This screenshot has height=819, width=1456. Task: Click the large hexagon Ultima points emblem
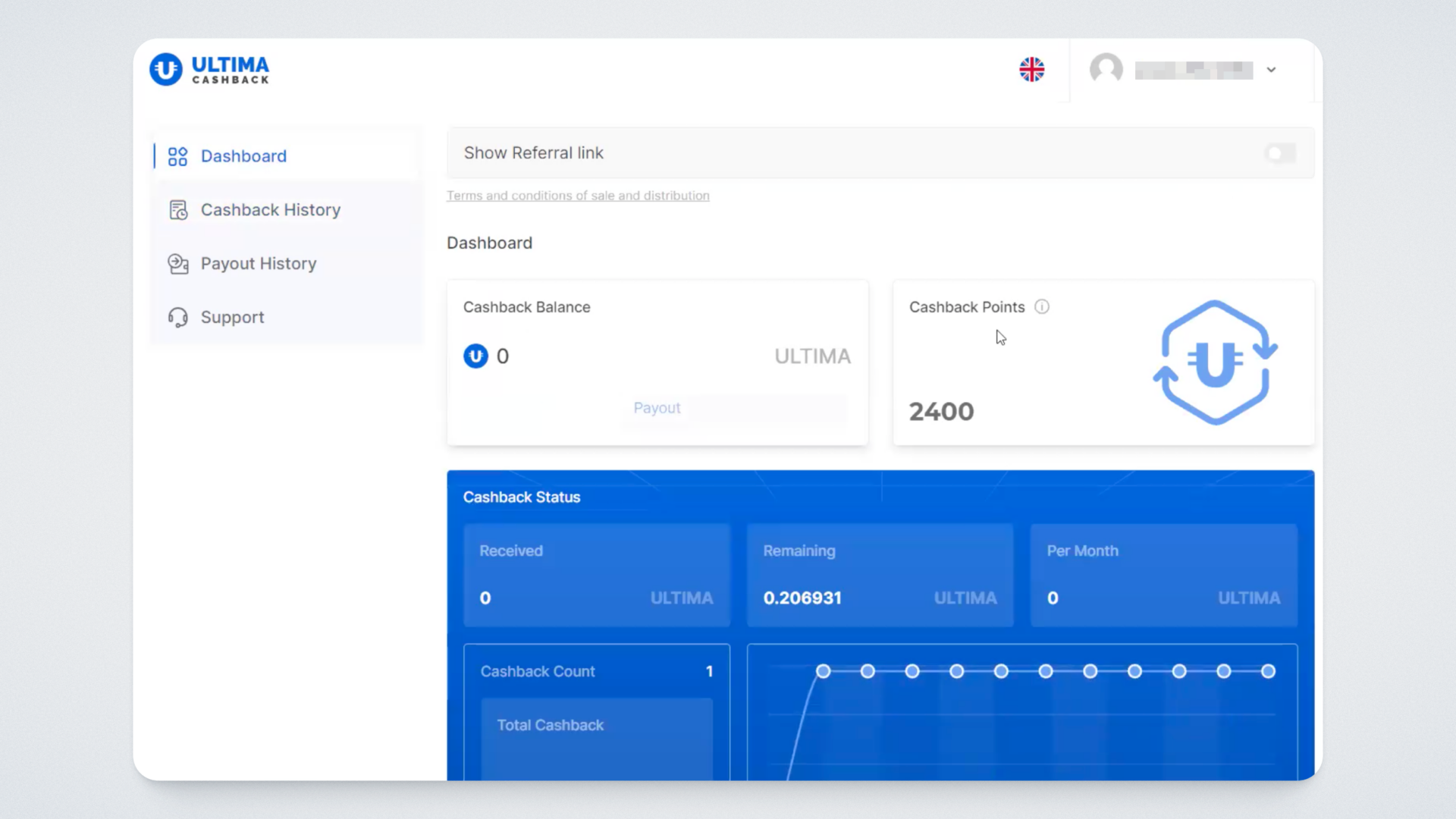point(1215,362)
